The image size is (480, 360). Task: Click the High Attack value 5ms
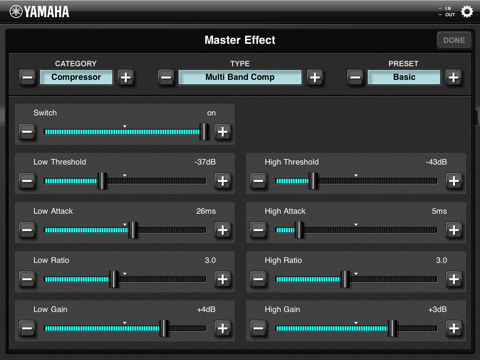pos(439,211)
